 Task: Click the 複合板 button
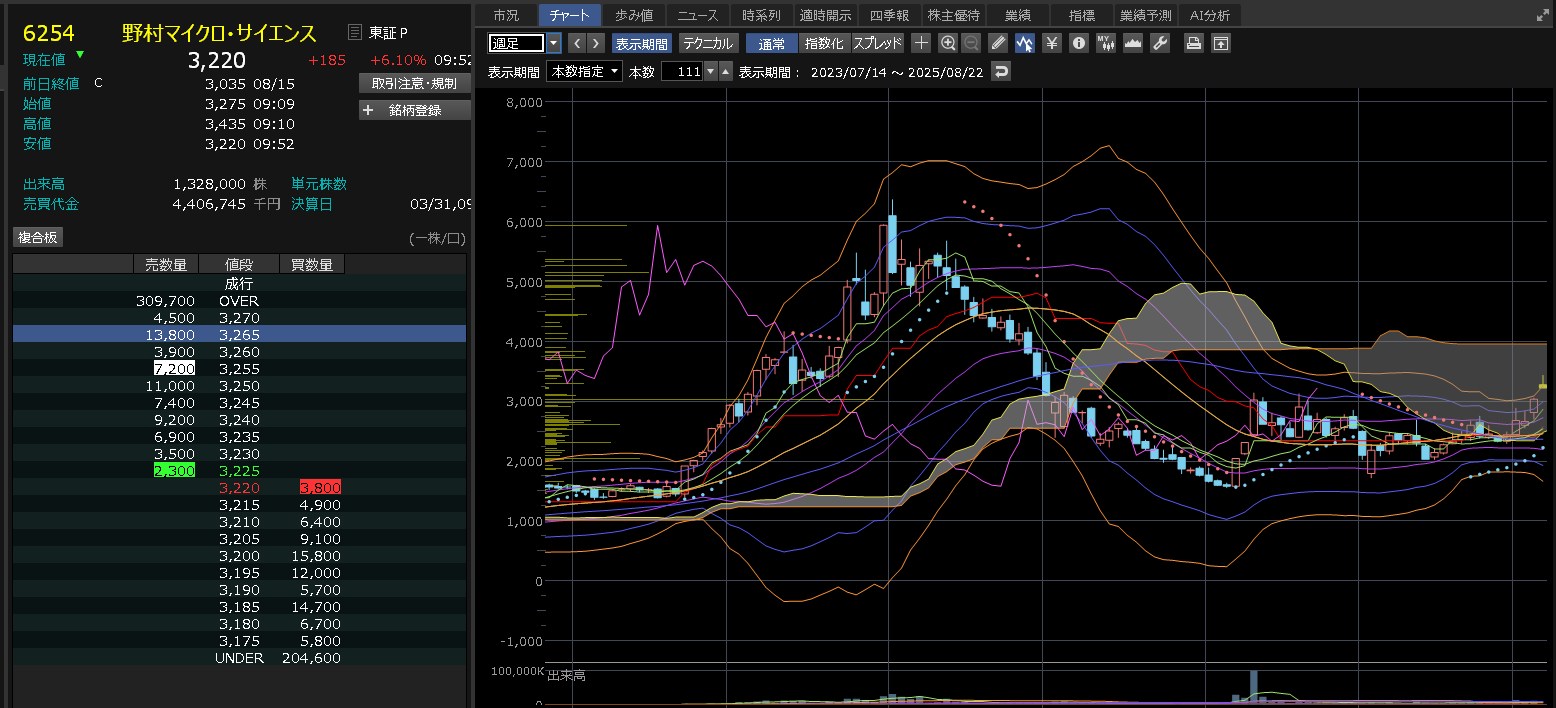[38, 237]
